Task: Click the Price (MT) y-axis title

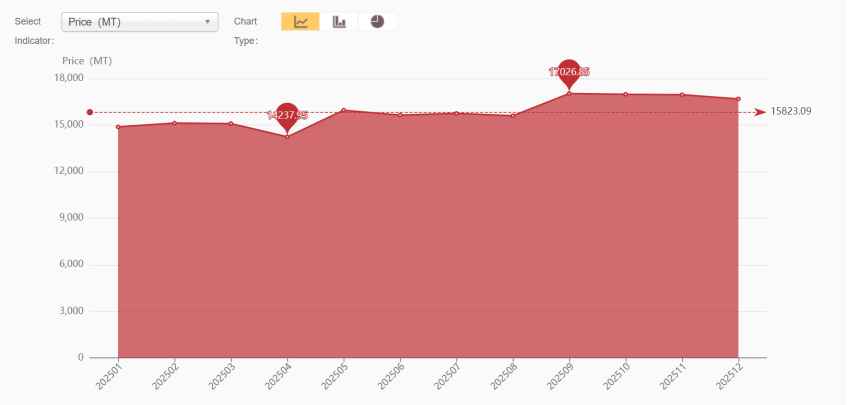Action: pyautogui.click(x=87, y=61)
